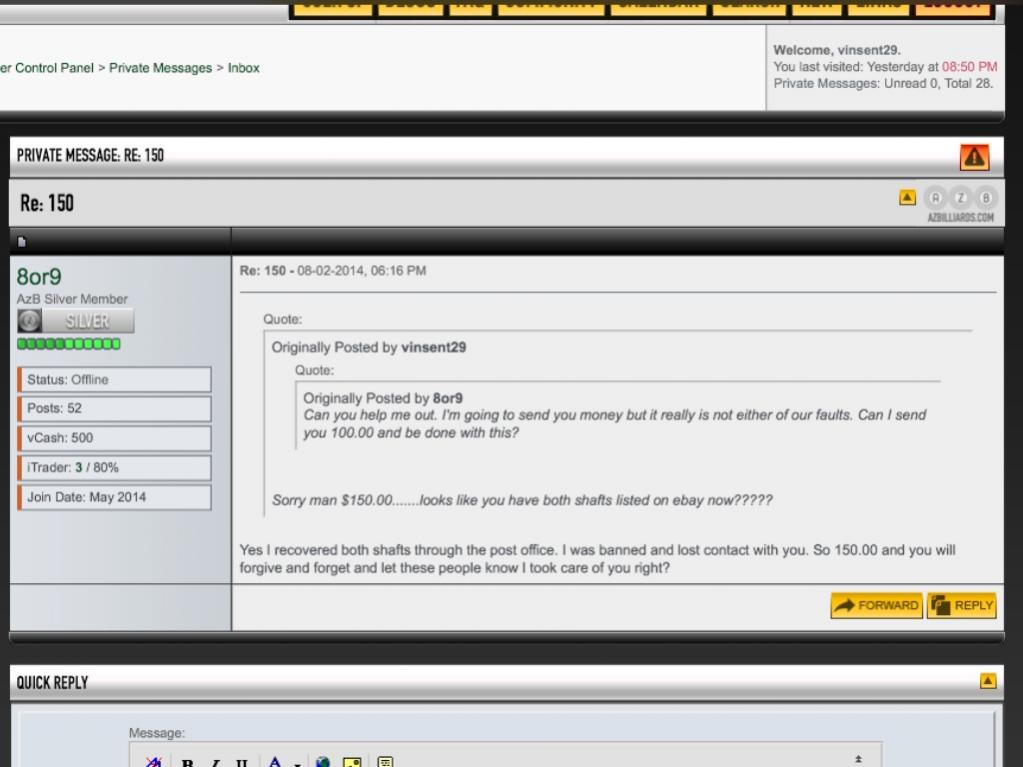
Task: Click the Silver member badge
Action: tap(76, 322)
